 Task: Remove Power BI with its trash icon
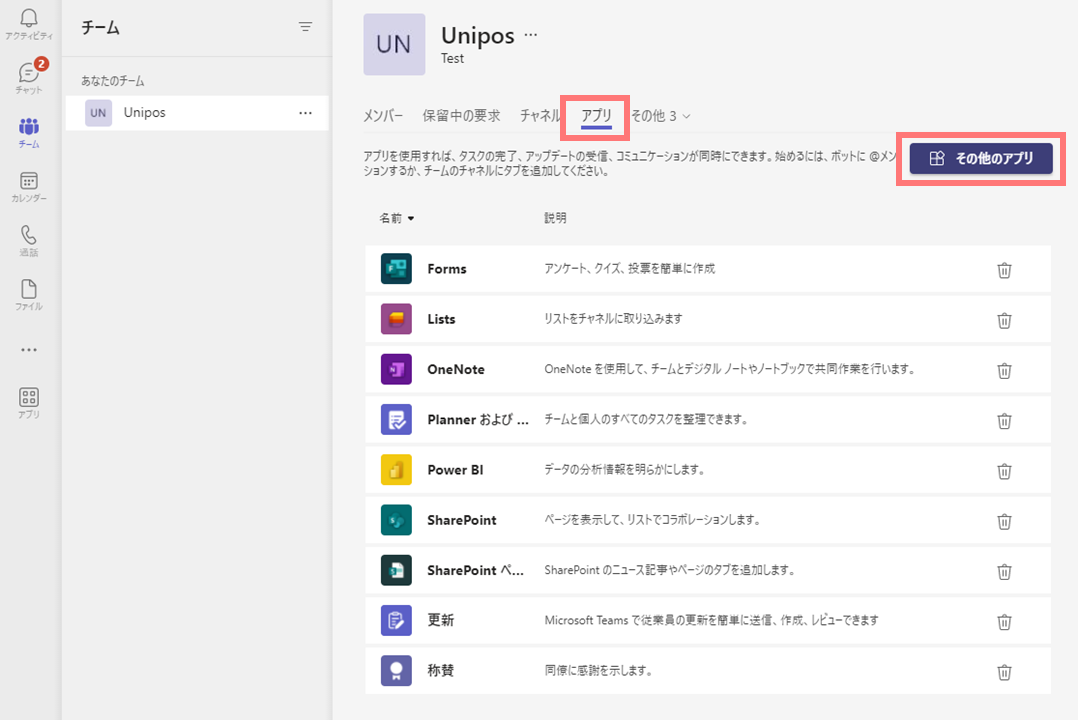point(1004,471)
